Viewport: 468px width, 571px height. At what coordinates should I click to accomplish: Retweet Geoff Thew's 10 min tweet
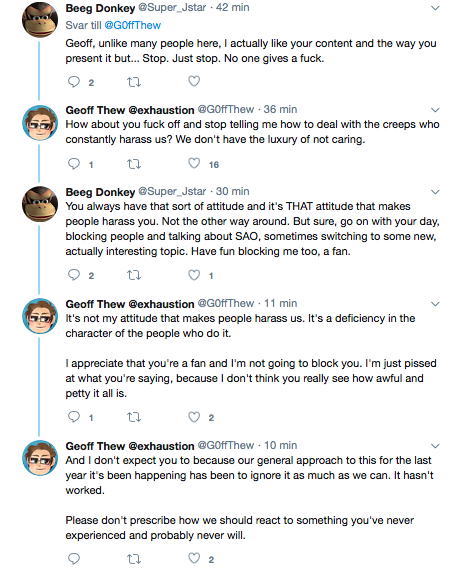click(134, 559)
